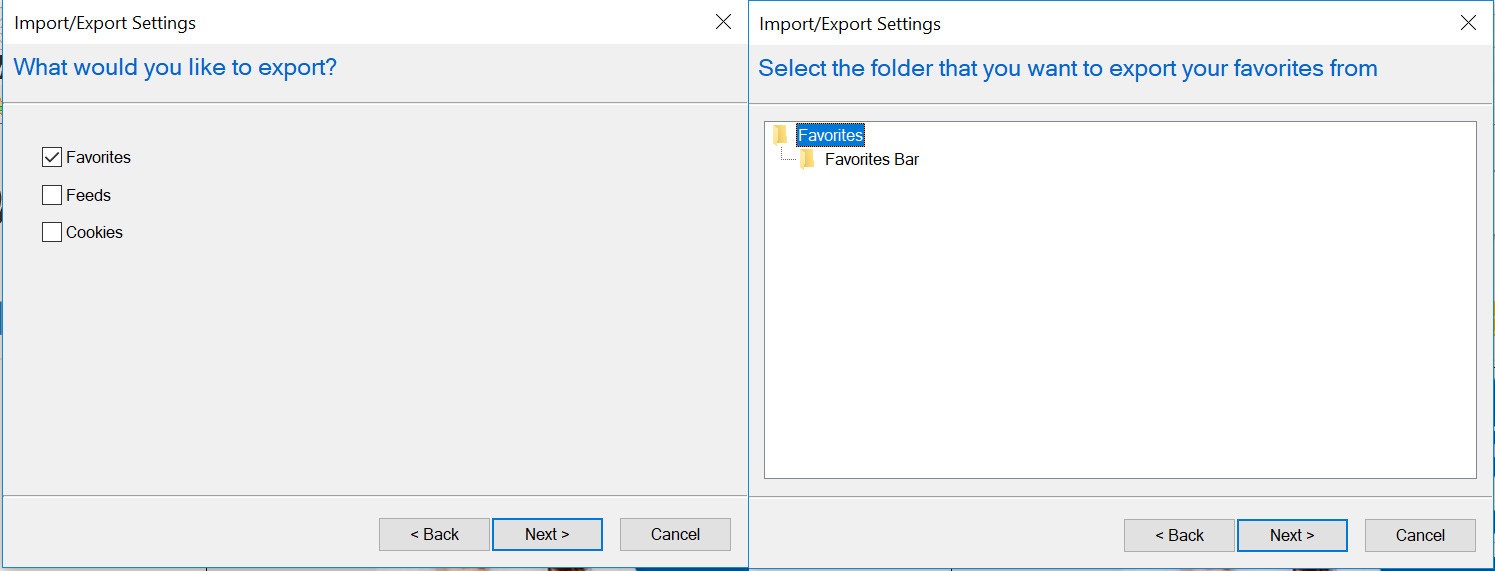The image size is (1495, 571).
Task: Cancel the folder selection dialog
Action: 1420,535
